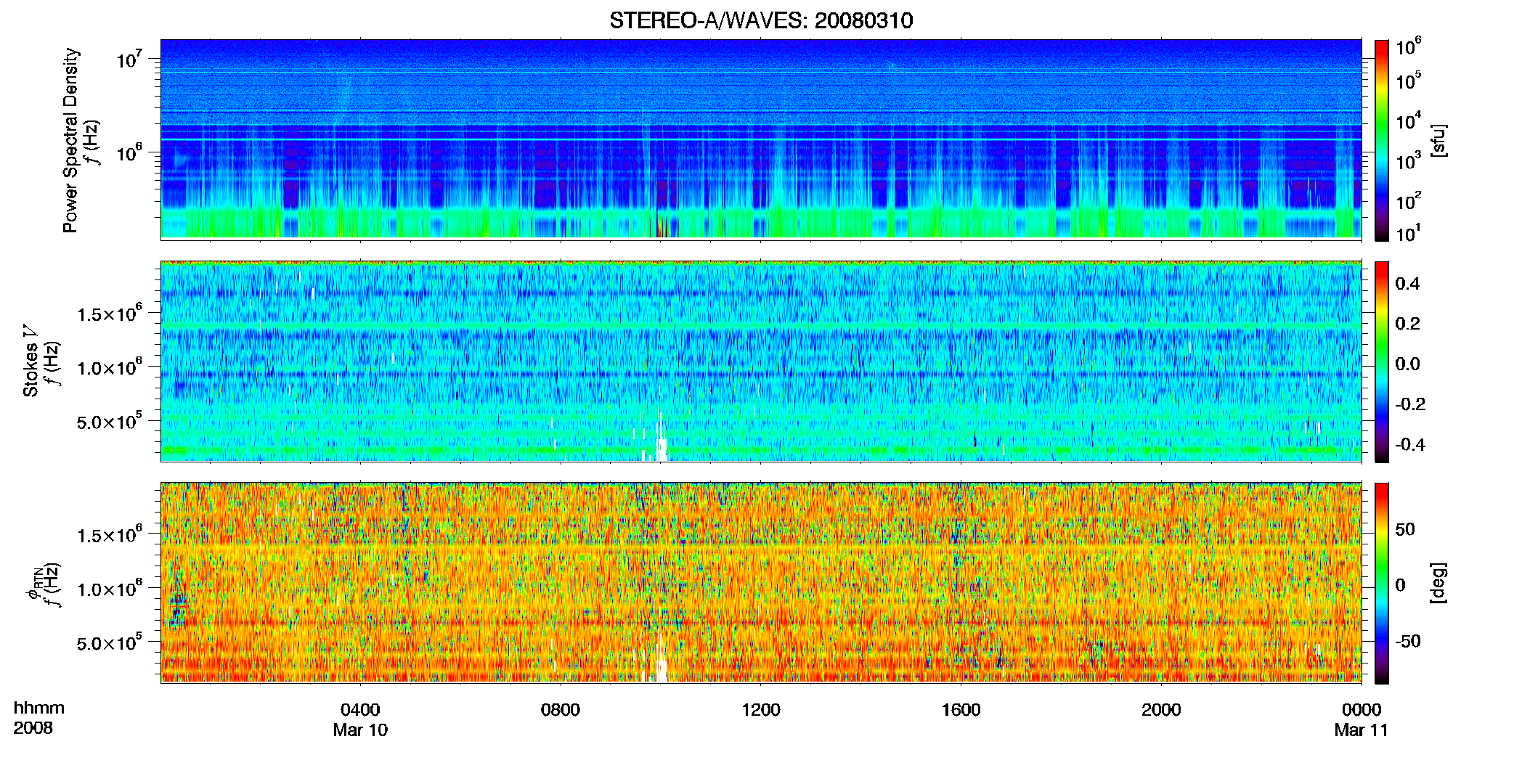The image size is (1522, 784).
Task: Click 5.0×10^5 tick in φRTN panel
Action: pos(110,642)
